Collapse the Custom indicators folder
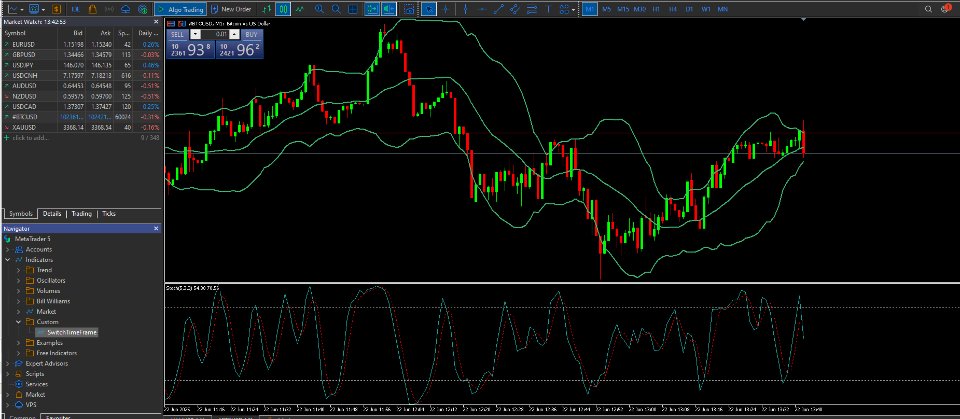 (18, 322)
